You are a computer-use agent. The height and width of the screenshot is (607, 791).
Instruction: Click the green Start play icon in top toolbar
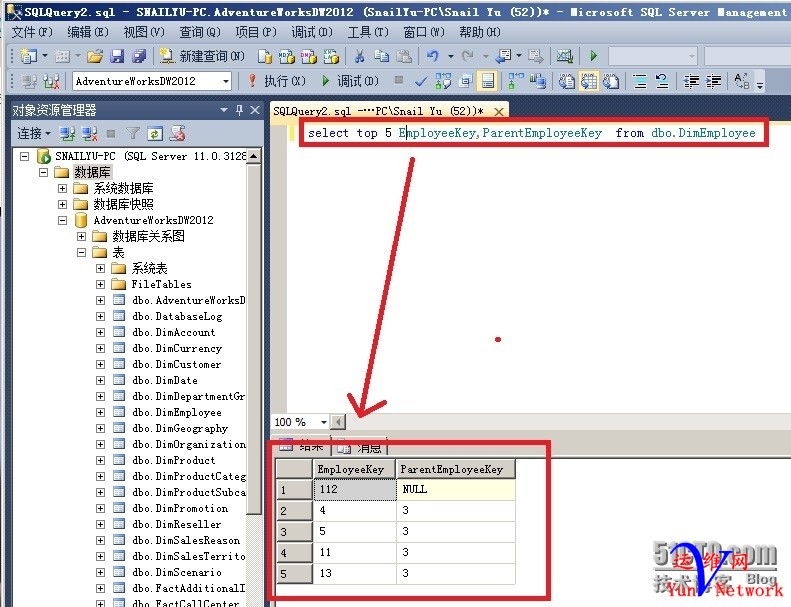tap(593, 56)
